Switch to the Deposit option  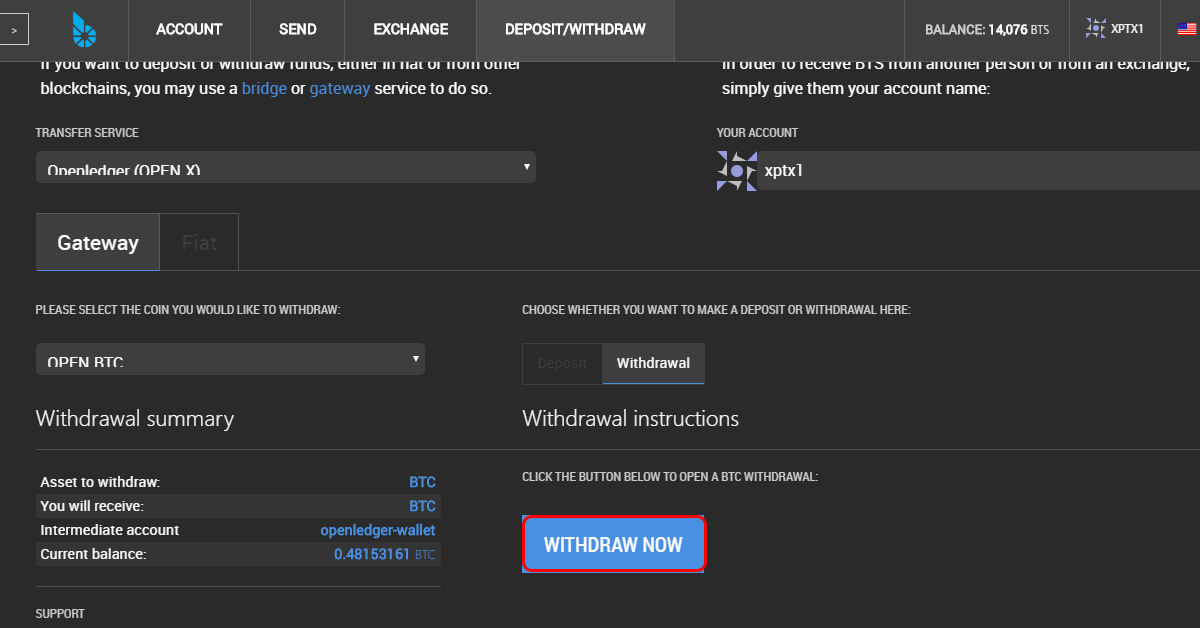coord(562,363)
